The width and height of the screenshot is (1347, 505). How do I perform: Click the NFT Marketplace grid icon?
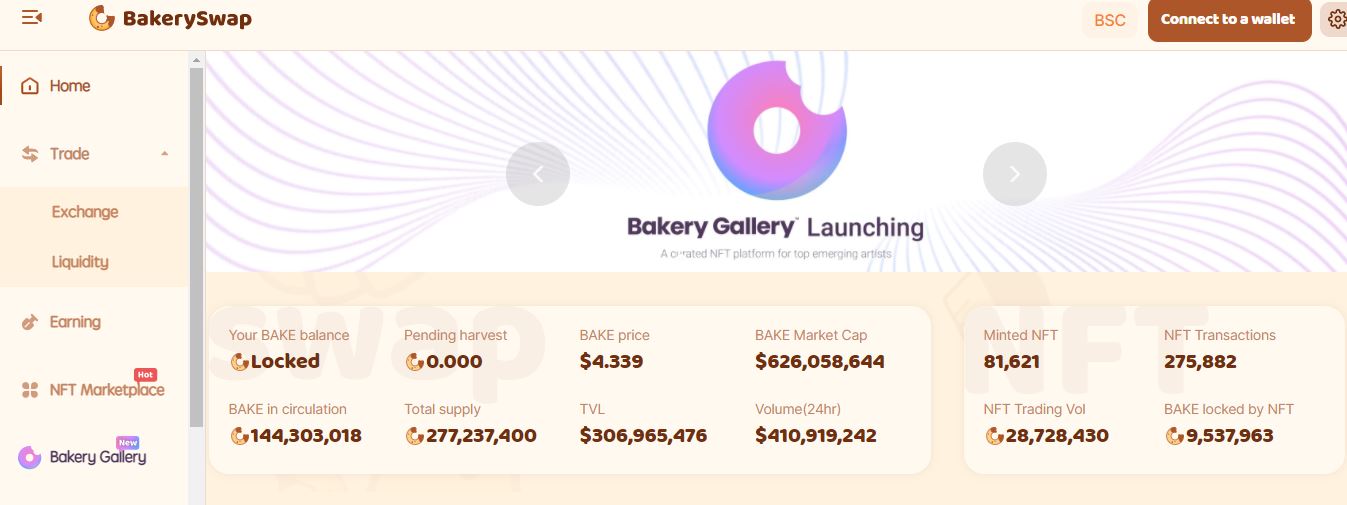pos(30,390)
